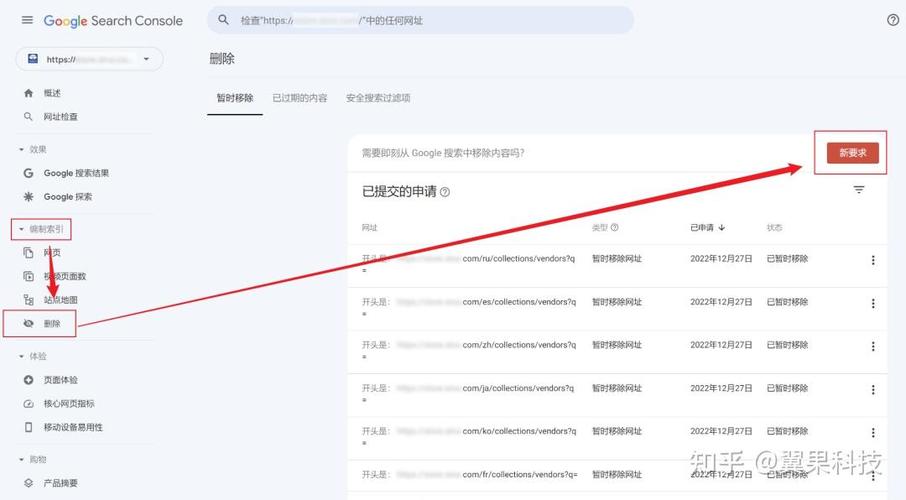This screenshot has height=500, width=906.
Task: Click the Google 探索 asterisk icon
Action: 28,197
